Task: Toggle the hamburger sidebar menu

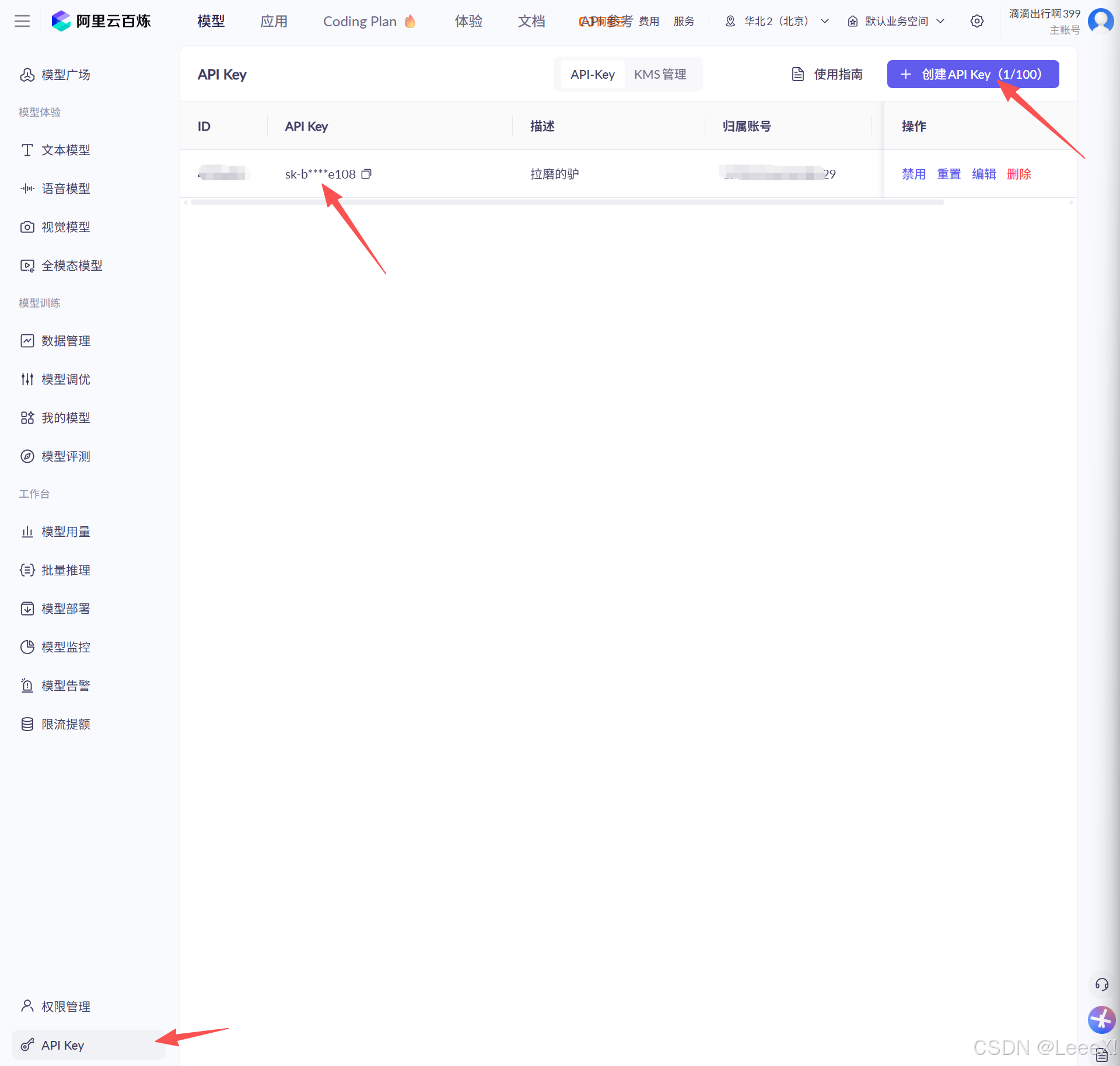Action: coord(22,22)
